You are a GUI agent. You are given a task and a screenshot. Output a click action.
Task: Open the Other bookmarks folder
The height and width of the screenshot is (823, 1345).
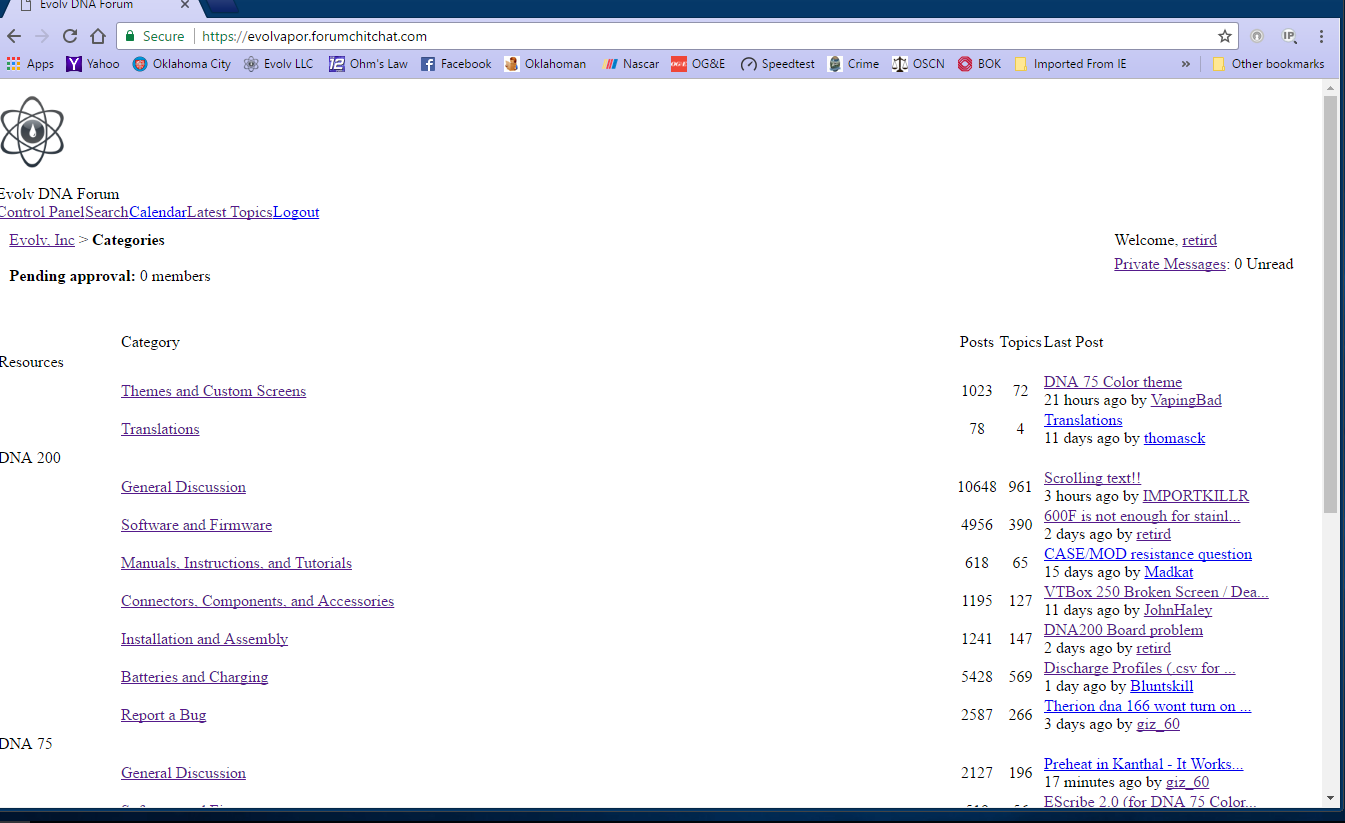tap(1267, 64)
